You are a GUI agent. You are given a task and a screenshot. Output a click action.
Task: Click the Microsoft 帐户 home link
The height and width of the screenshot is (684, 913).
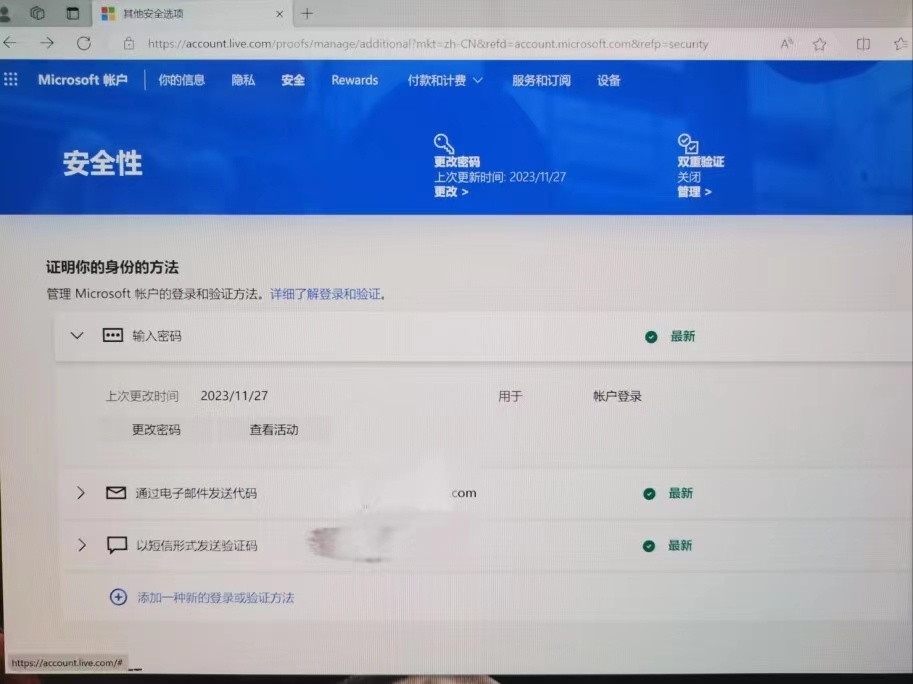[x=83, y=80]
